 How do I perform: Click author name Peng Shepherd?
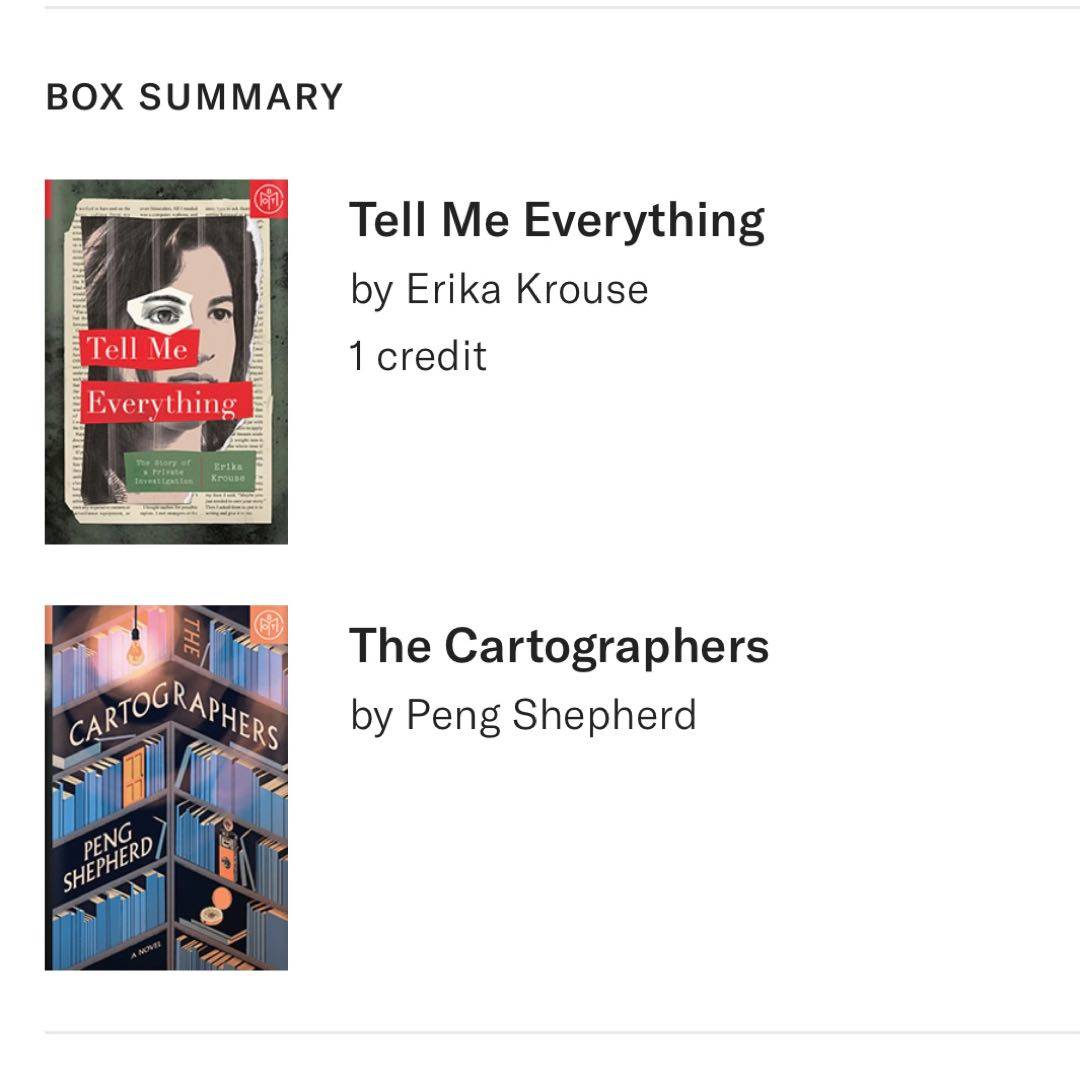point(550,716)
